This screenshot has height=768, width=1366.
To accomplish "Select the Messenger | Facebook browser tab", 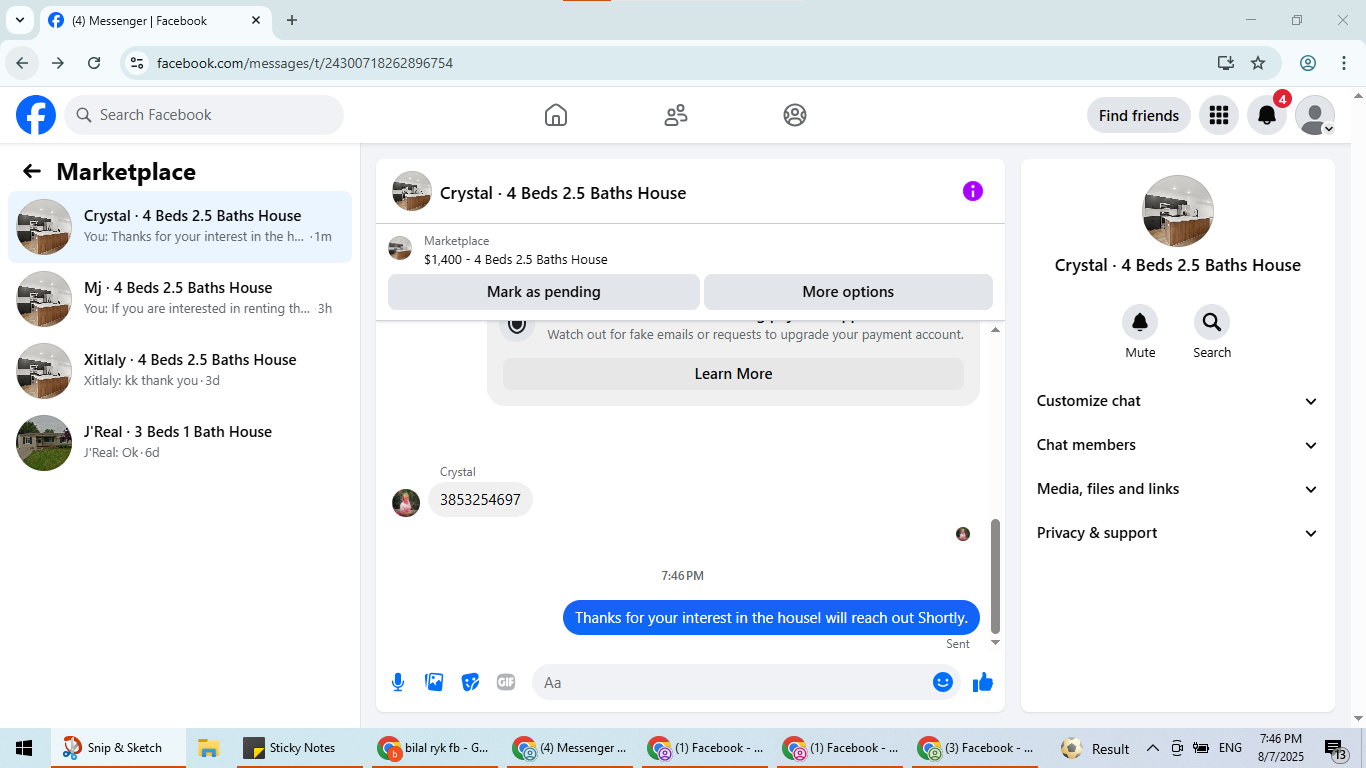I will [154, 20].
